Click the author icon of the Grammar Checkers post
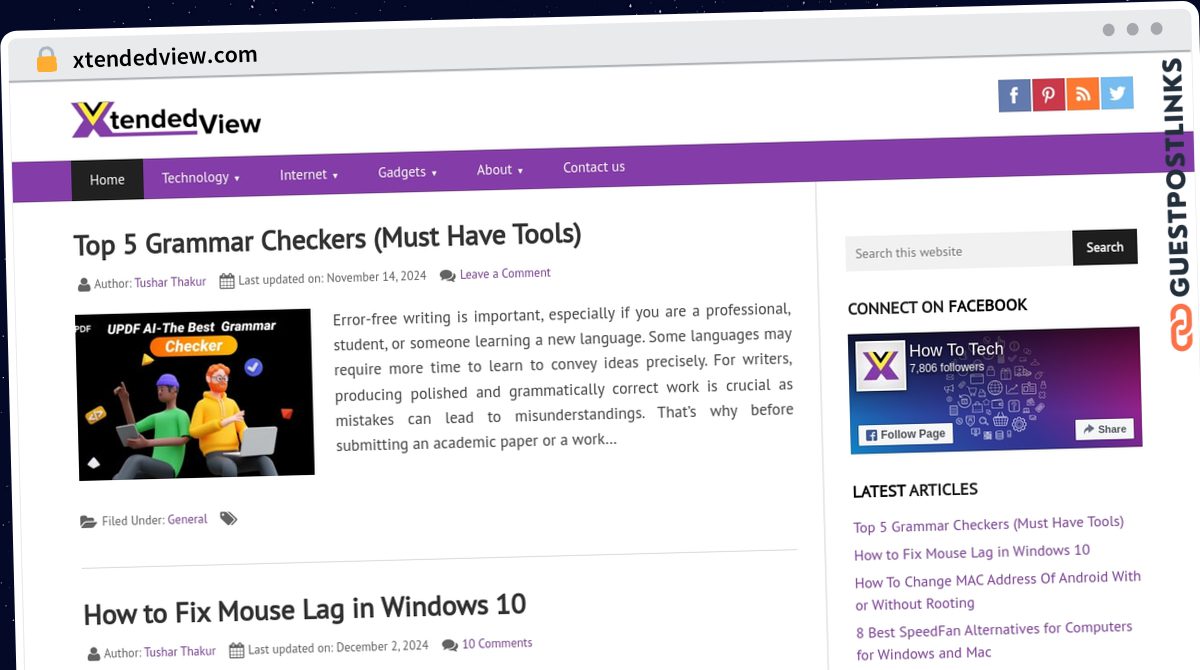The width and height of the screenshot is (1200, 670). coord(84,285)
